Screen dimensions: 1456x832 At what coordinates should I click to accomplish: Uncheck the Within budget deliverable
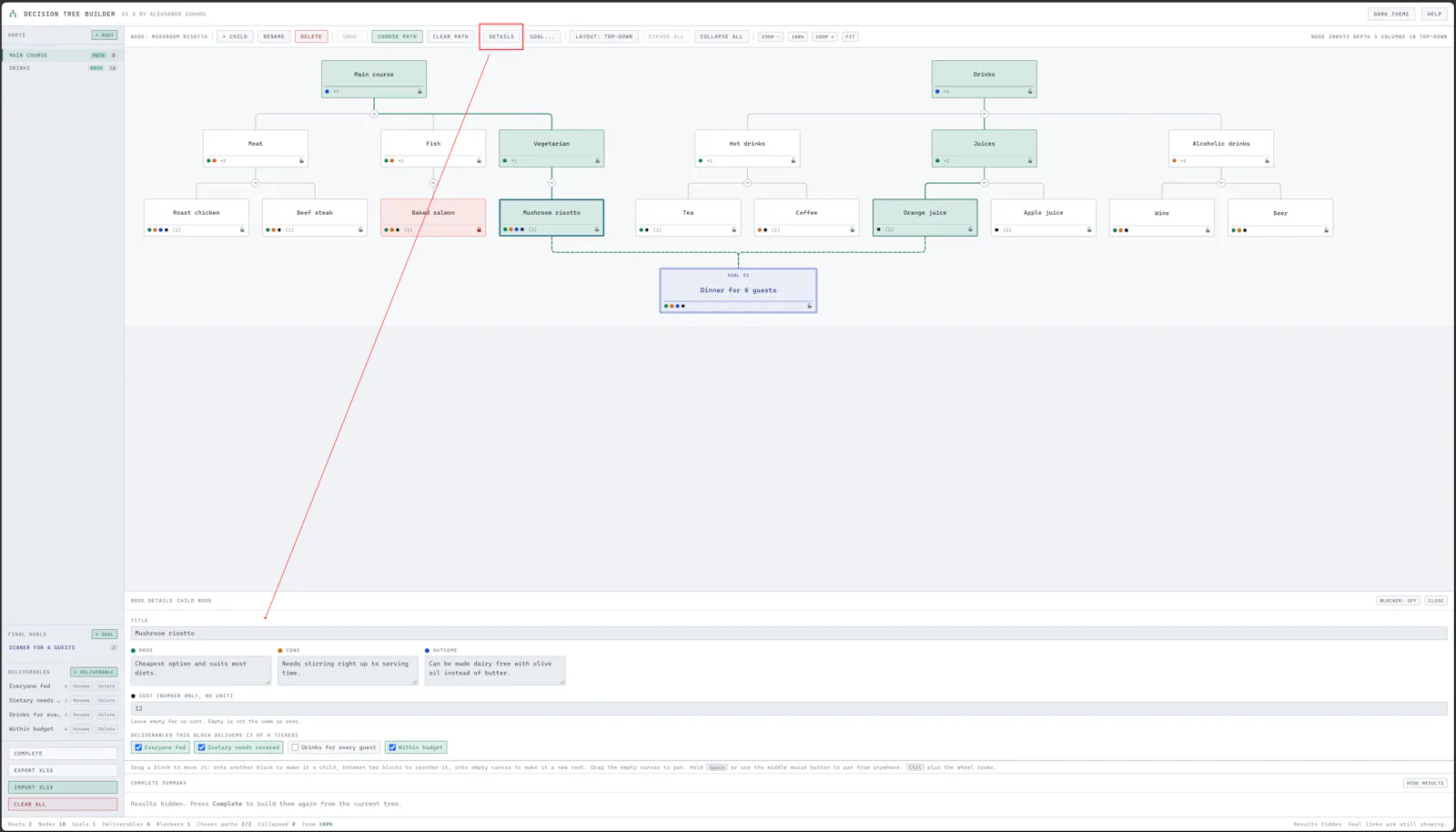pos(392,747)
